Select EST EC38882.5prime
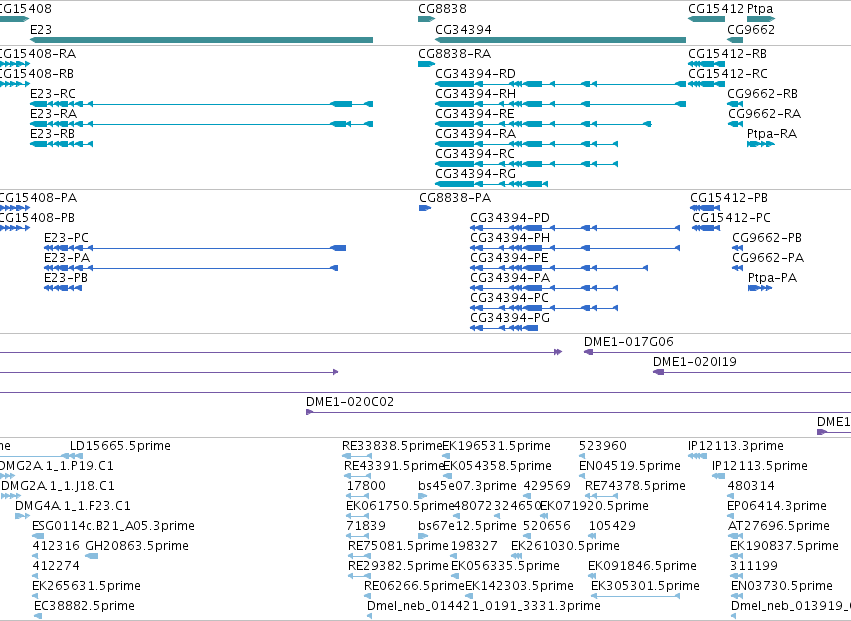This screenshot has width=851, height=621. 84,606
